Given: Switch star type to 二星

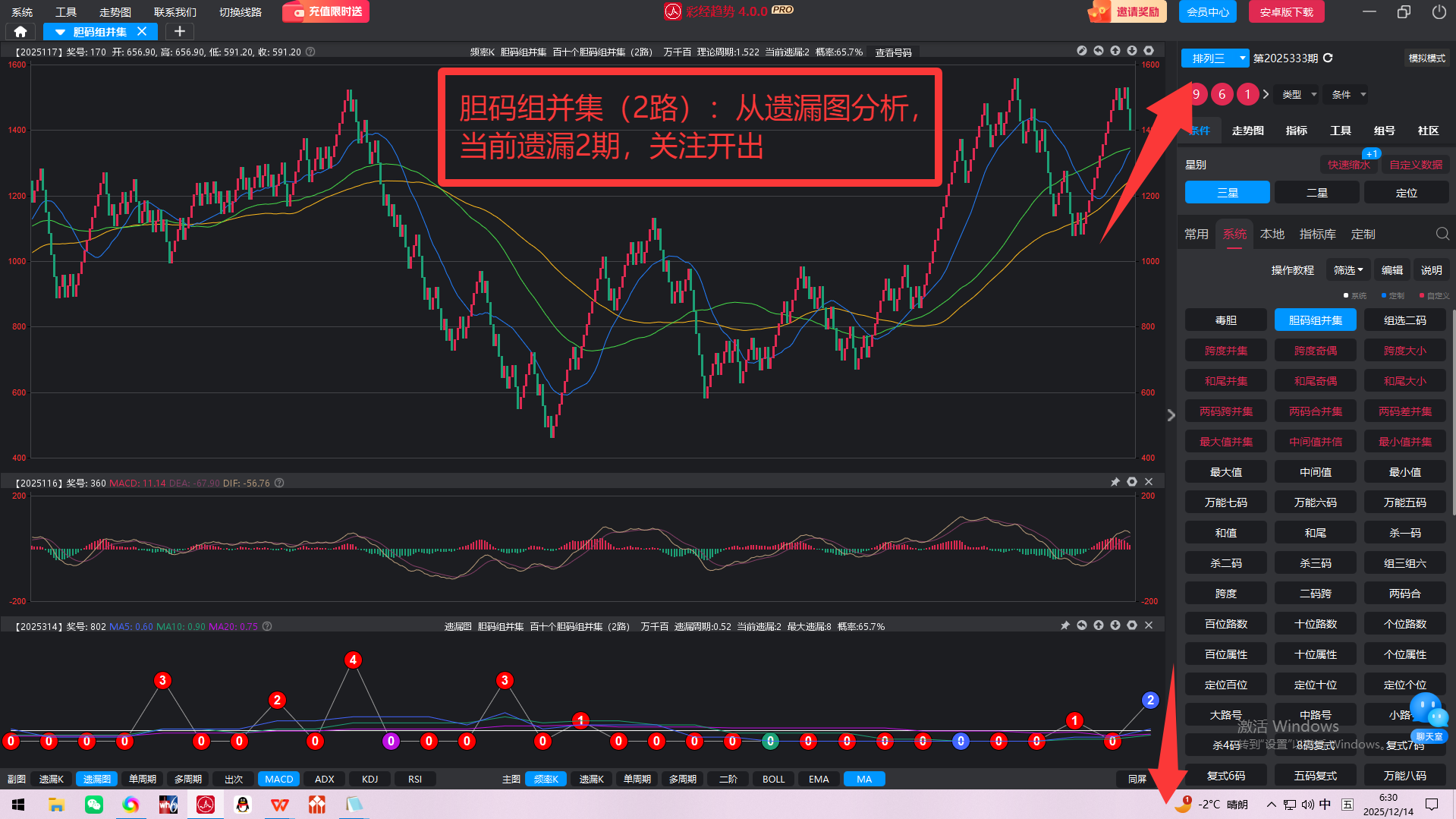Looking at the screenshot, I should [1316, 193].
